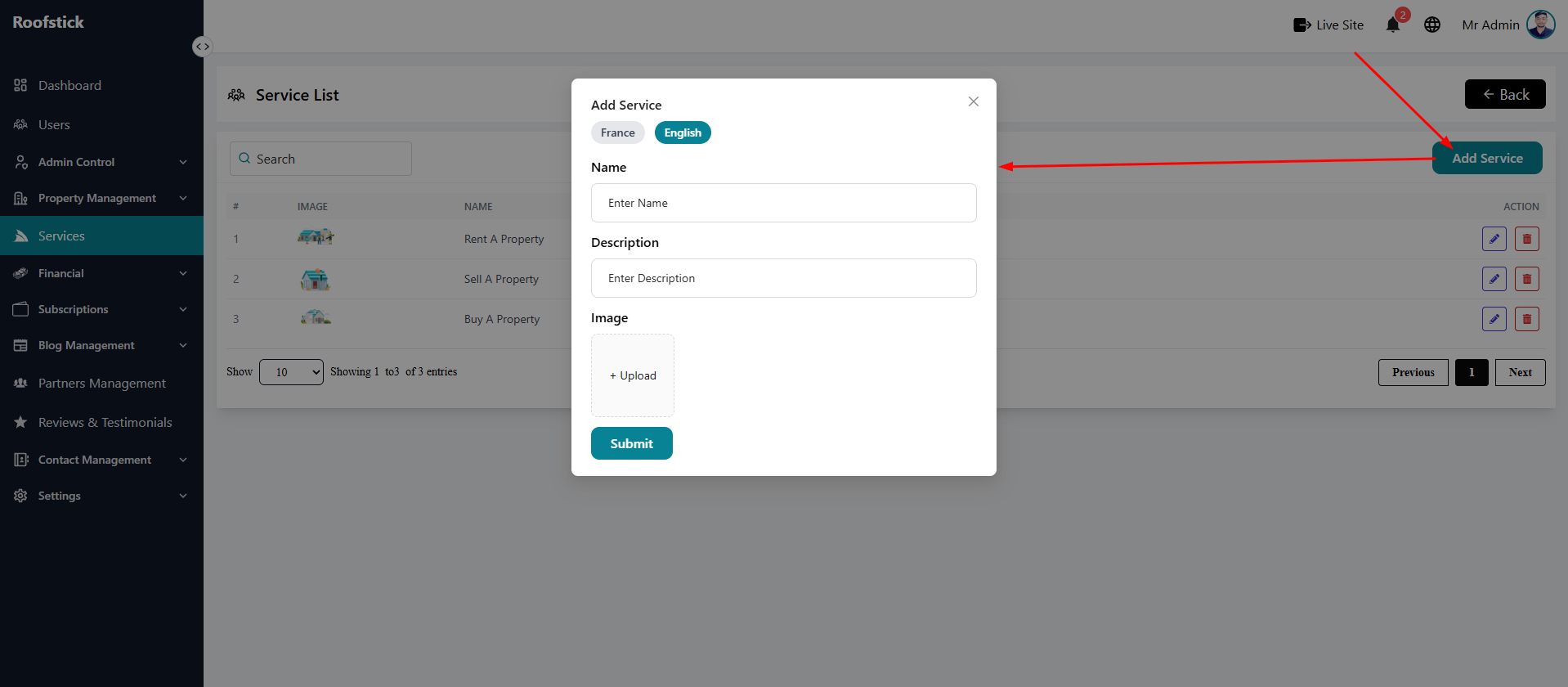Open the notifications bell icon
Image resolution: width=1568 pixels, height=687 pixels.
pyautogui.click(x=1393, y=25)
